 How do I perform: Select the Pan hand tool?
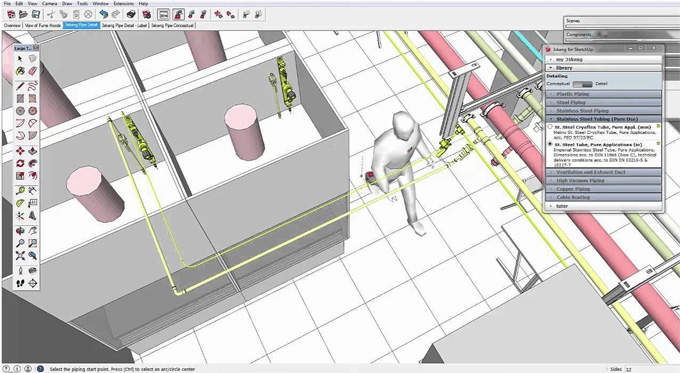pos(33,231)
